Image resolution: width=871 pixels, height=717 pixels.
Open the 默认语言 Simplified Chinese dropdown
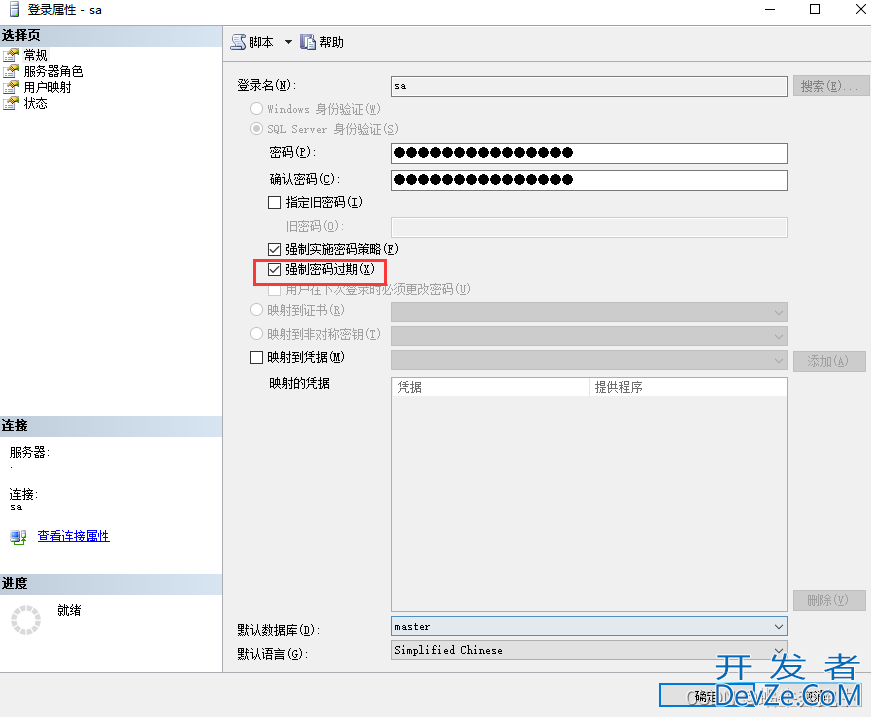pyautogui.click(x=589, y=650)
